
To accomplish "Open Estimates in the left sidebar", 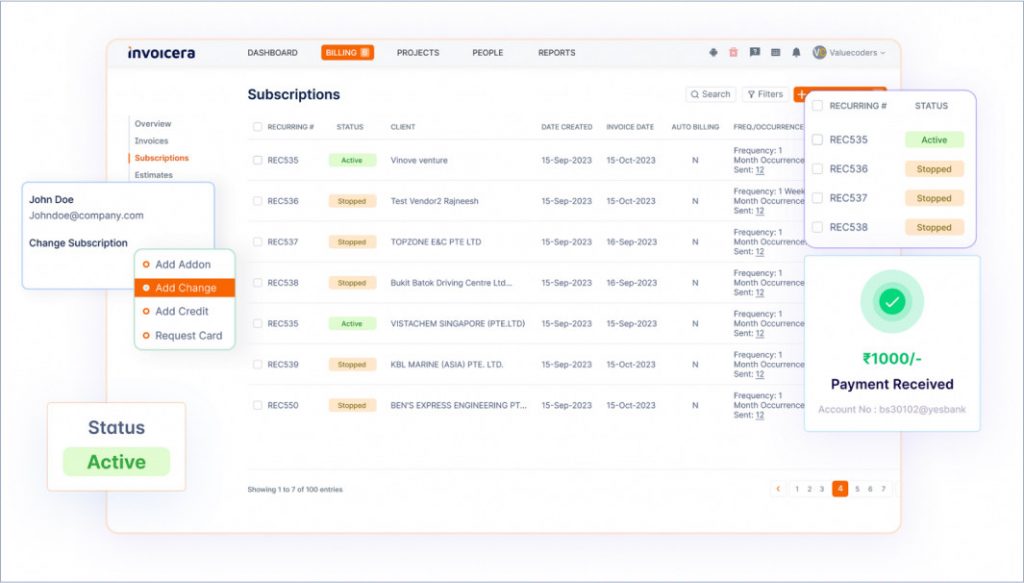I will (x=153, y=175).
